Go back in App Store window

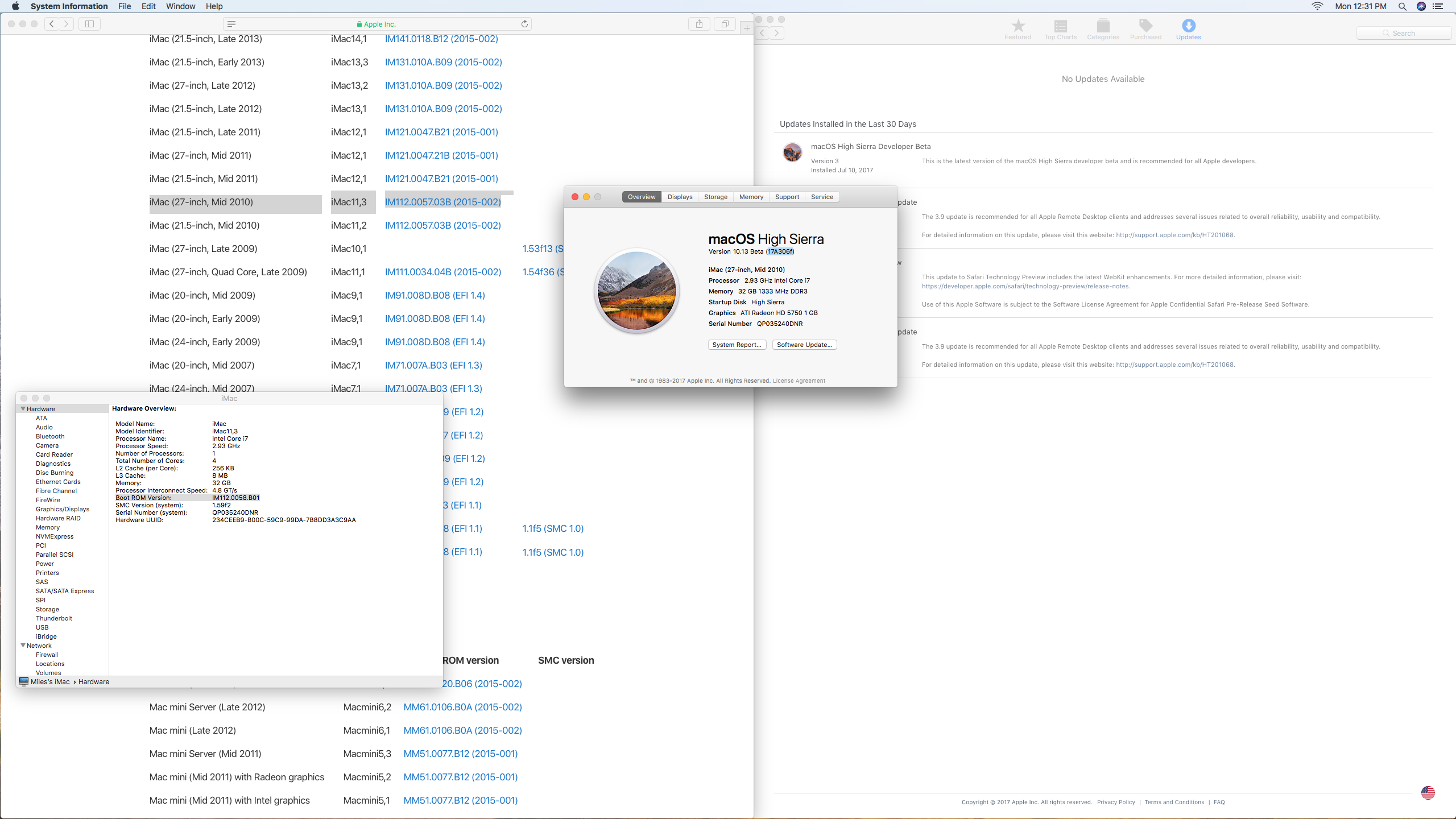[763, 33]
